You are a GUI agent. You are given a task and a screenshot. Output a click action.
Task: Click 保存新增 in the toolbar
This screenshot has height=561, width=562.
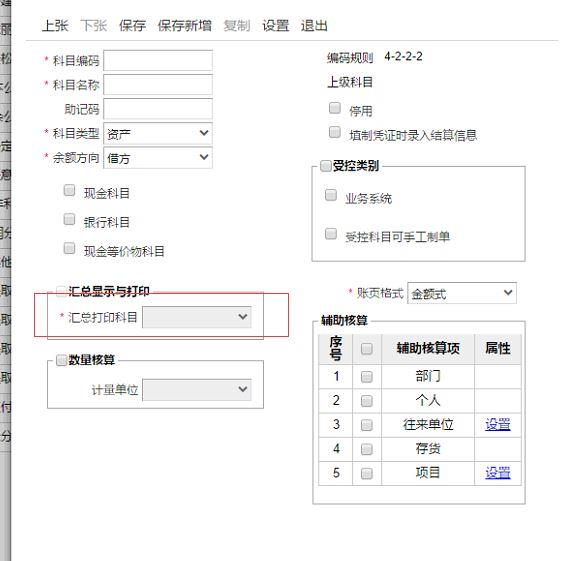(185, 26)
